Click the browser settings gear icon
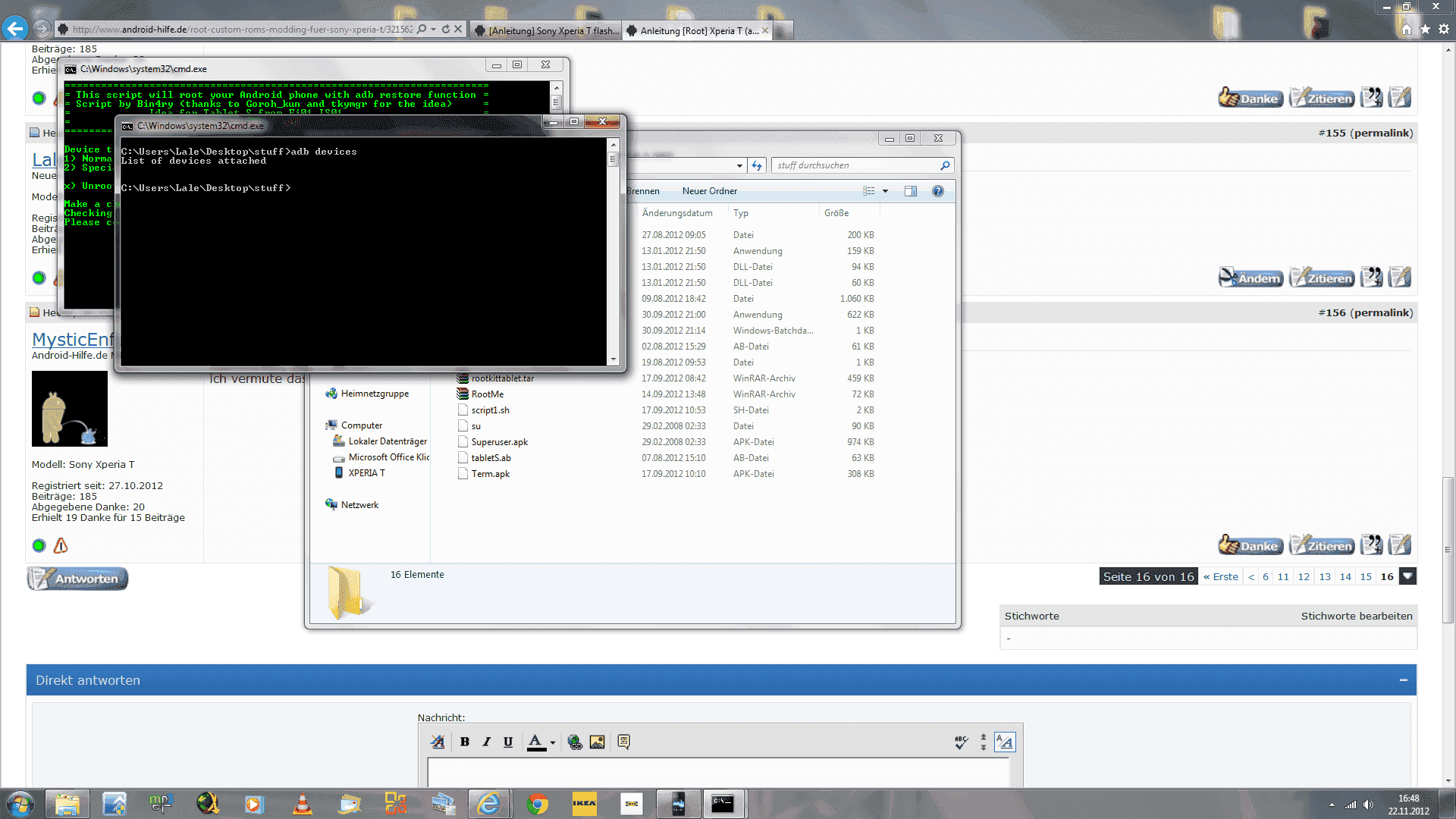Image resolution: width=1456 pixels, height=819 pixels. click(x=1444, y=29)
